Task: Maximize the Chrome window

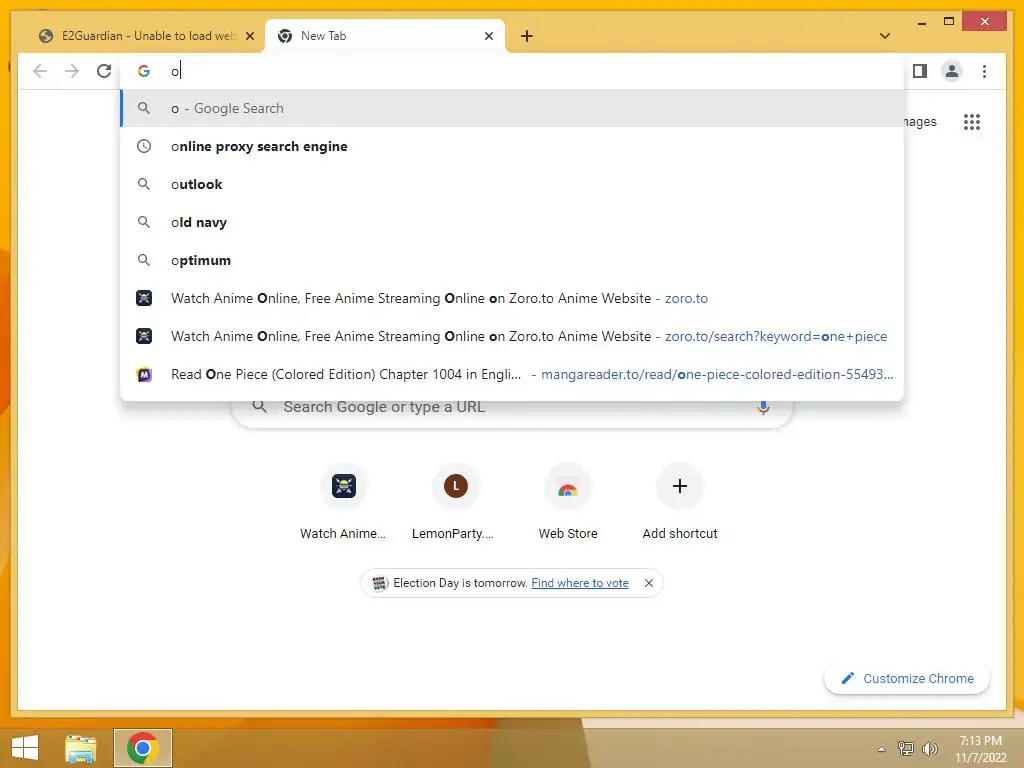Action: click(x=949, y=22)
